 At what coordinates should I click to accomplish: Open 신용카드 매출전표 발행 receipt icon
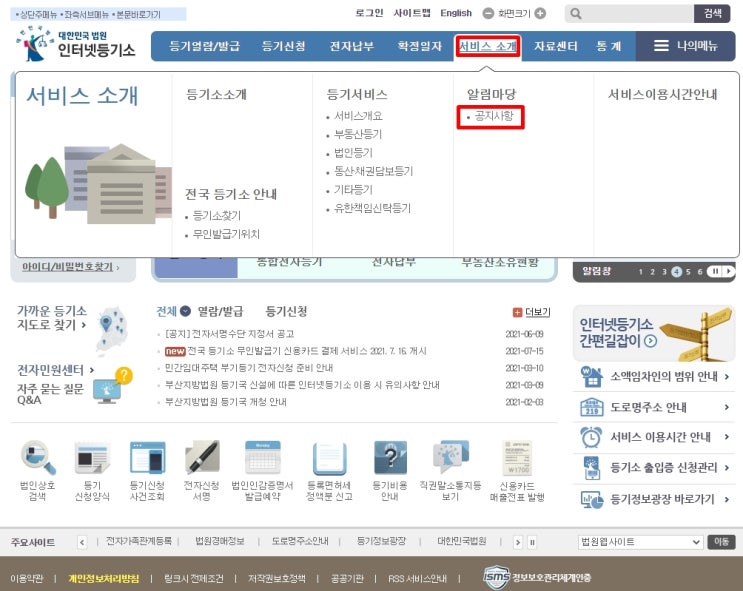point(516,458)
